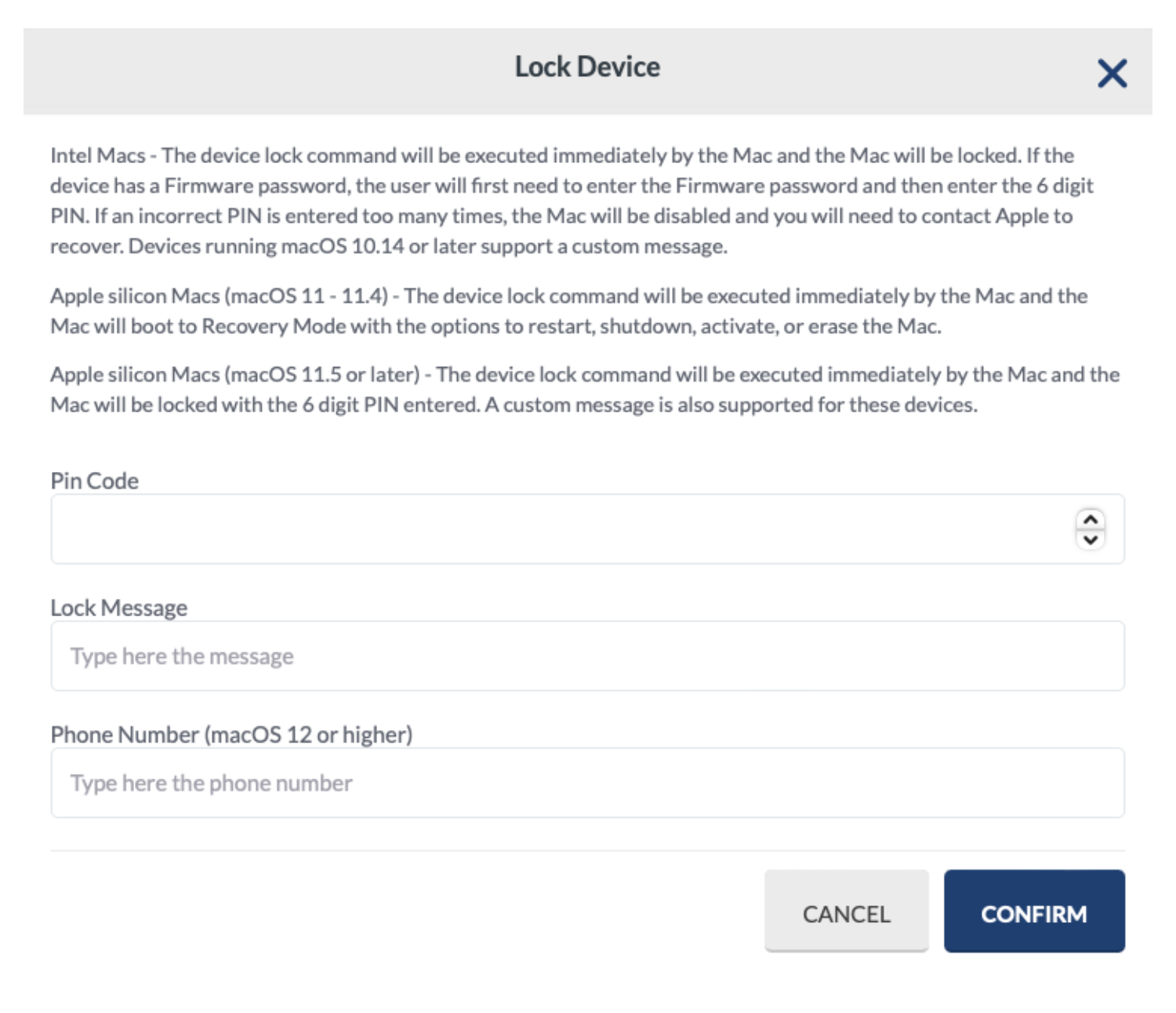Click the Pin Code increment up arrow
1176x1013 pixels.
pos(1090,520)
